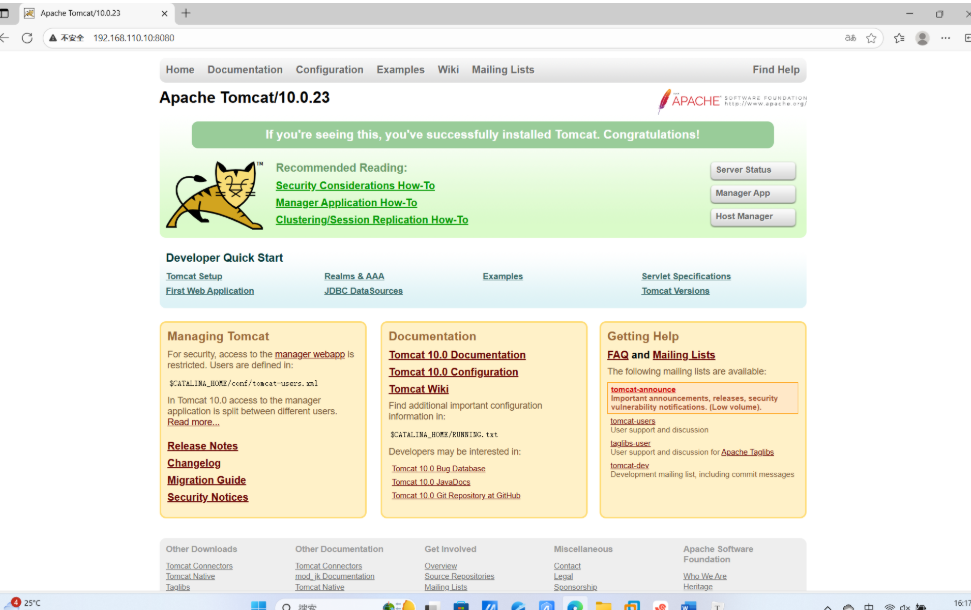Viewport: 971px width, 610px height.
Task: Open a new browser tab
Action: point(186,13)
